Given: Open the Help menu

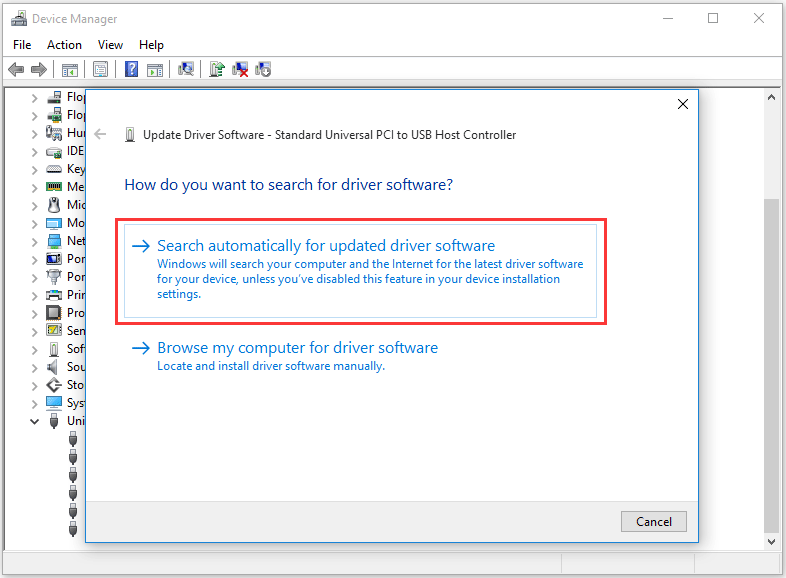Looking at the screenshot, I should click(151, 45).
